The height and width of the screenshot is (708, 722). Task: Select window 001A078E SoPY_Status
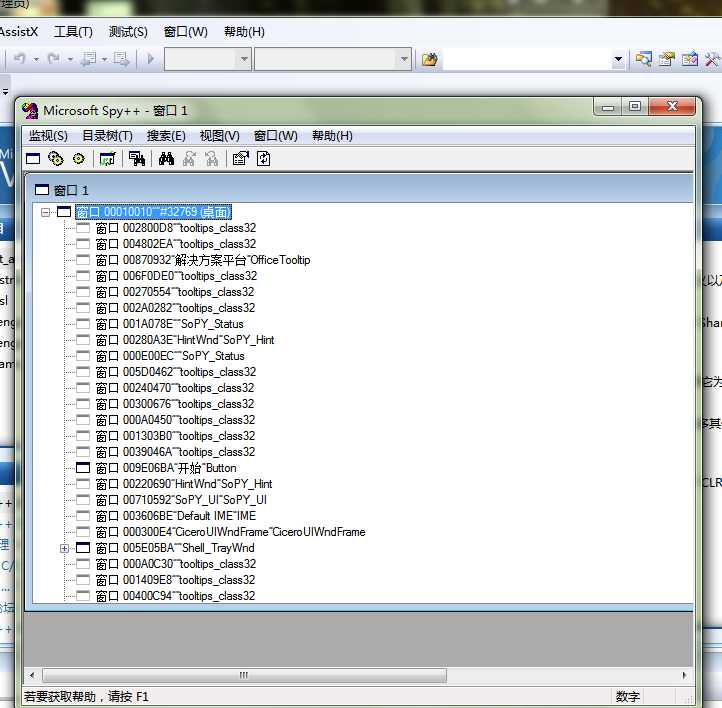(169, 324)
